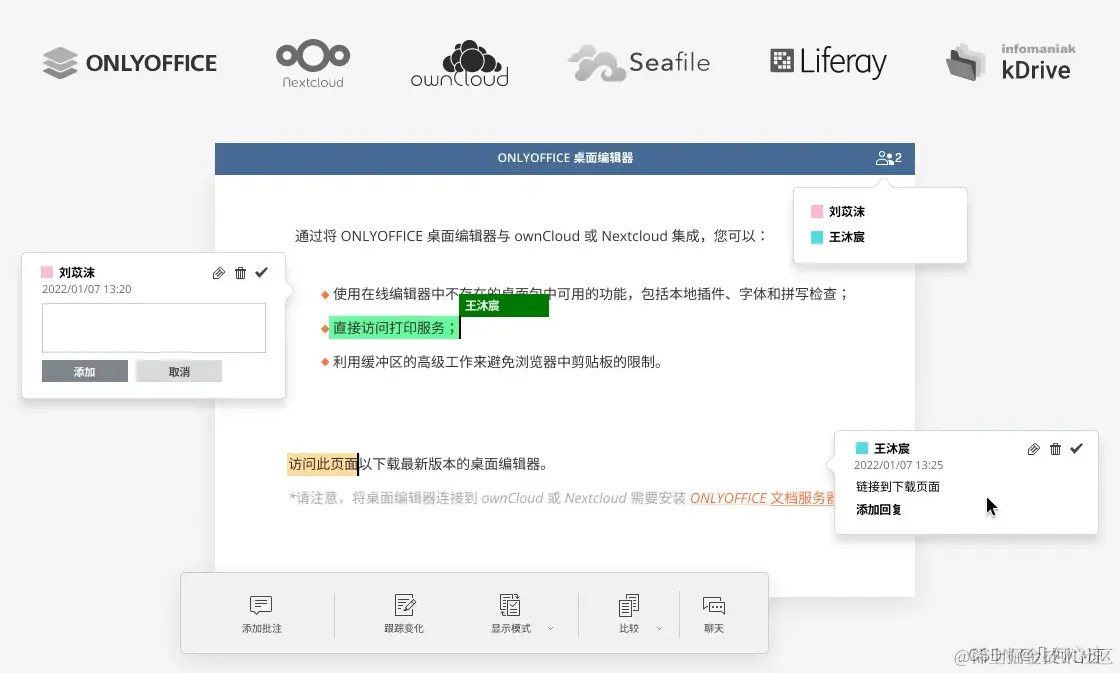Expand the 显示模式 dropdown arrow
The width and height of the screenshot is (1120, 673).
[550, 629]
